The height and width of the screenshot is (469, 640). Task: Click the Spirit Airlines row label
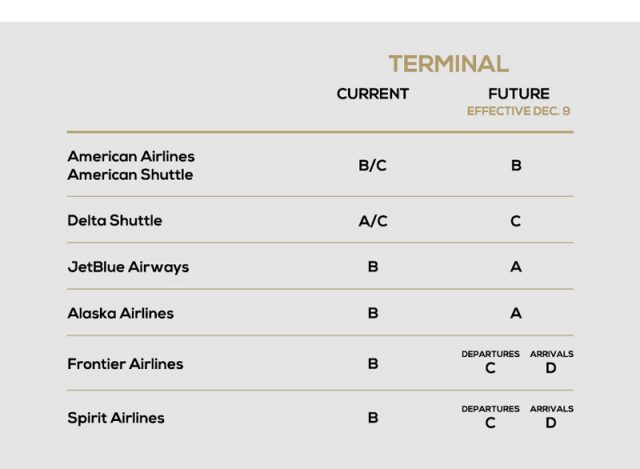[116, 418]
